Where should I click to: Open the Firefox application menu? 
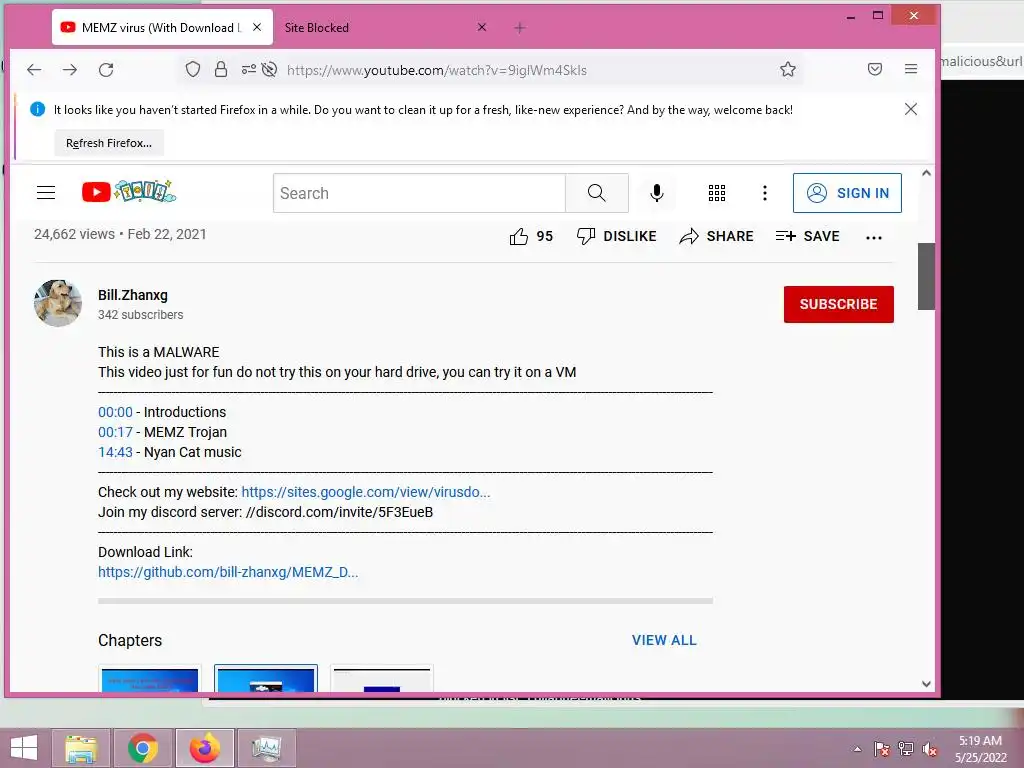911,69
